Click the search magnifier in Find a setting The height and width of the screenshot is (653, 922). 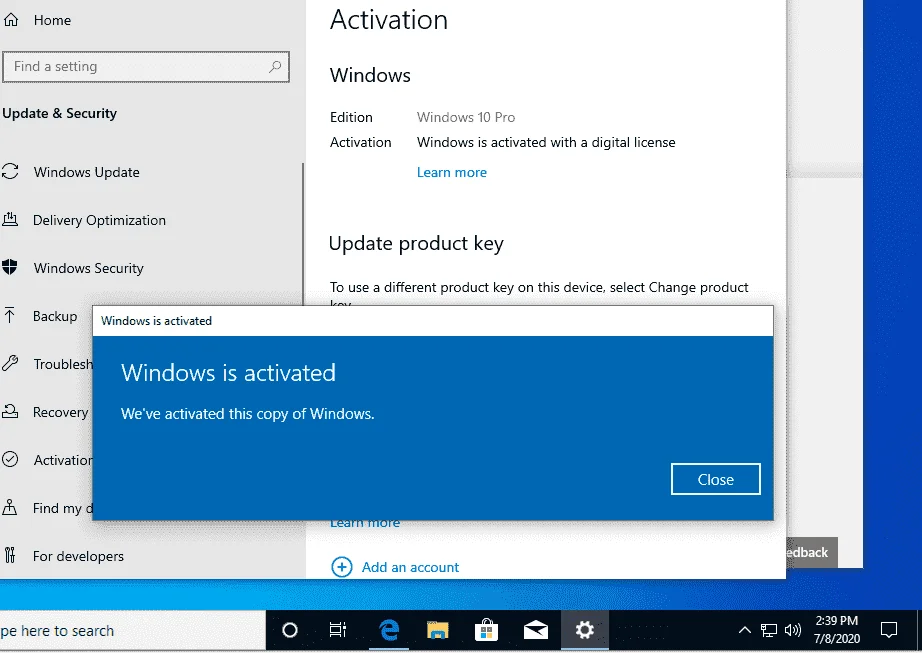275,66
